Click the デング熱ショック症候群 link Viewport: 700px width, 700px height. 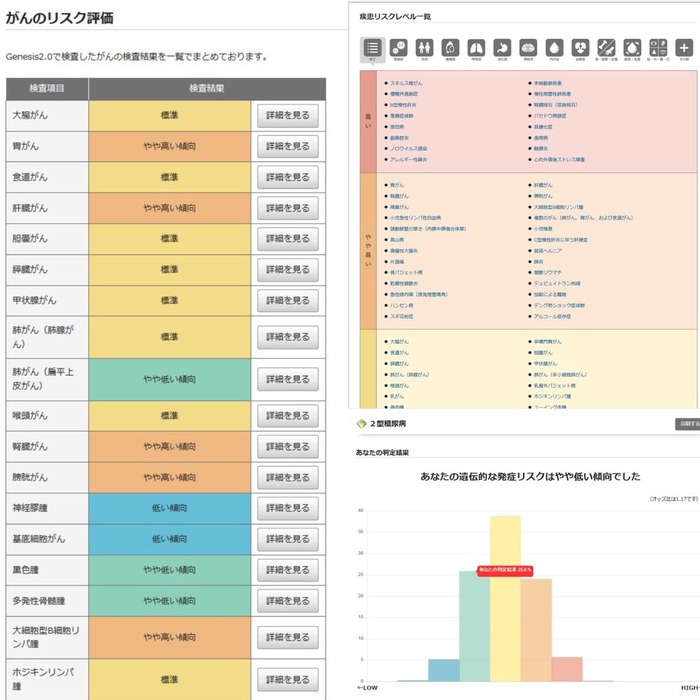pyautogui.click(x=559, y=305)
